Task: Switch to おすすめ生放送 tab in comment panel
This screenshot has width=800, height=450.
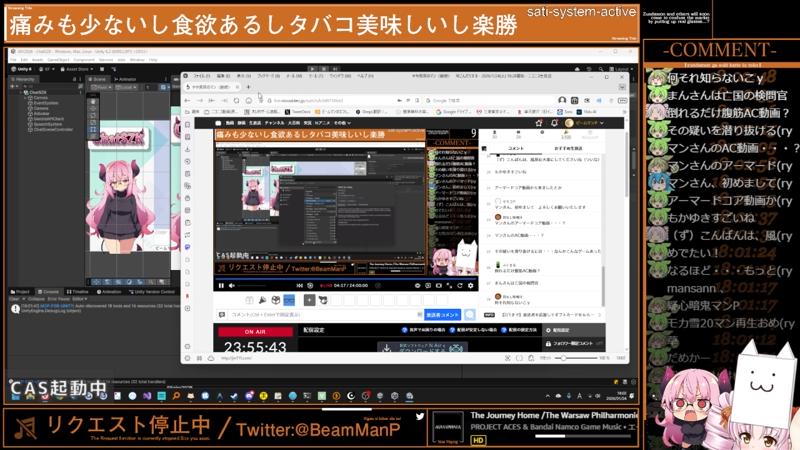Action: click(568, 148)
